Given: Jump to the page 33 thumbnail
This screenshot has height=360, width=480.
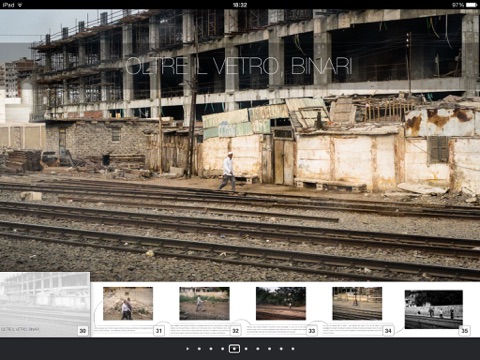Looking at the screenshot, I should click(281, 304).
